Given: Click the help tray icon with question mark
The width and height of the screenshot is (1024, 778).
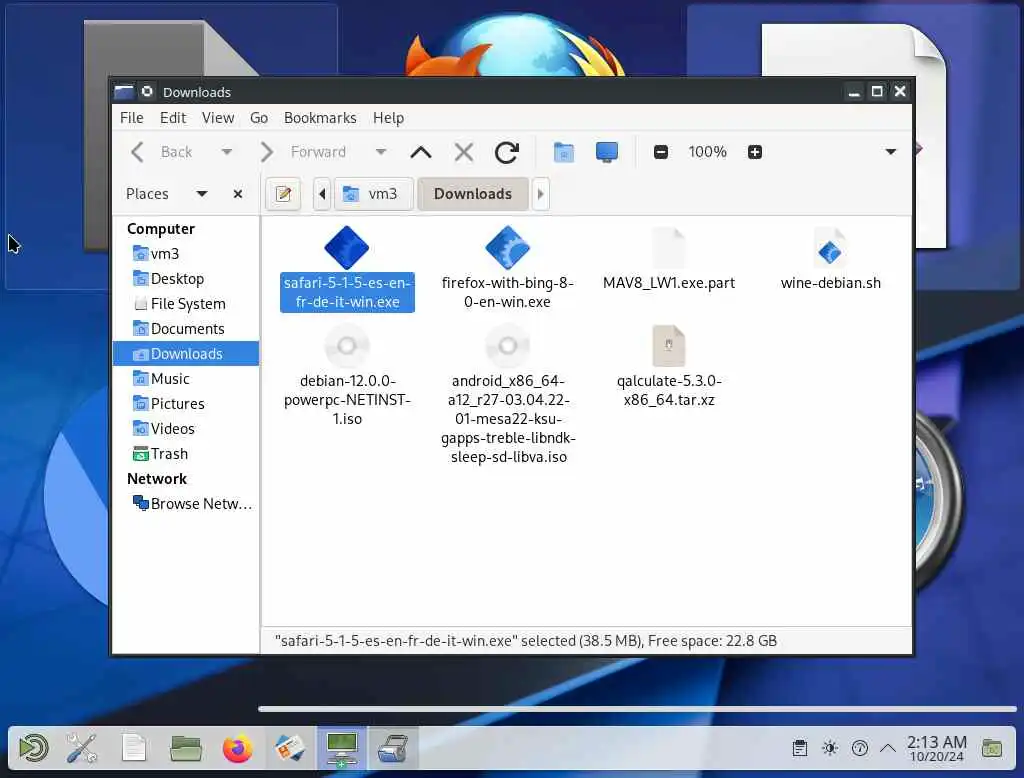Looking at the screenshot, I should pyautogui.click(x=860, y=748).
